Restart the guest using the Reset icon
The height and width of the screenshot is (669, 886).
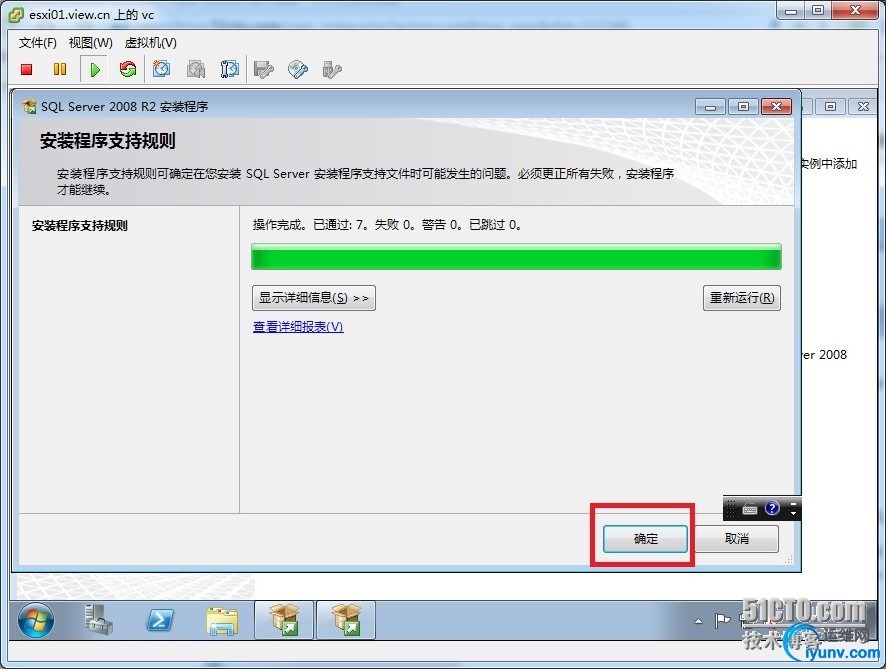pyautogui.click(x=128, y=69)
